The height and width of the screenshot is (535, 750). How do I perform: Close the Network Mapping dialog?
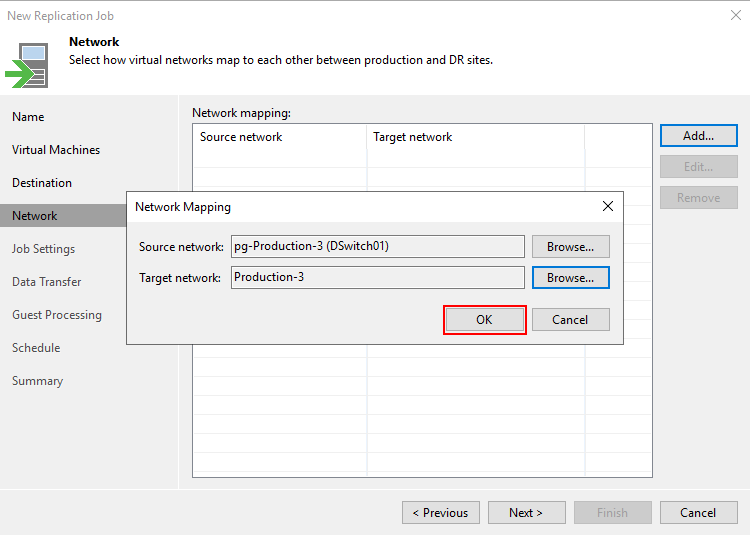pyautogui.click(x=607, y=207)
